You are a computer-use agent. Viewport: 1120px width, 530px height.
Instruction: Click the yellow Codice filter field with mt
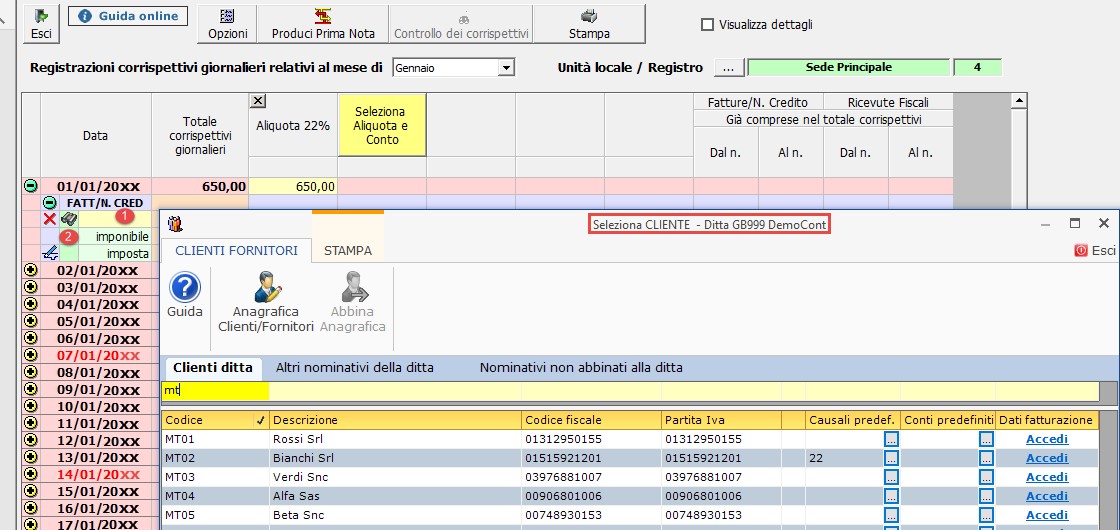click(216, 391)
